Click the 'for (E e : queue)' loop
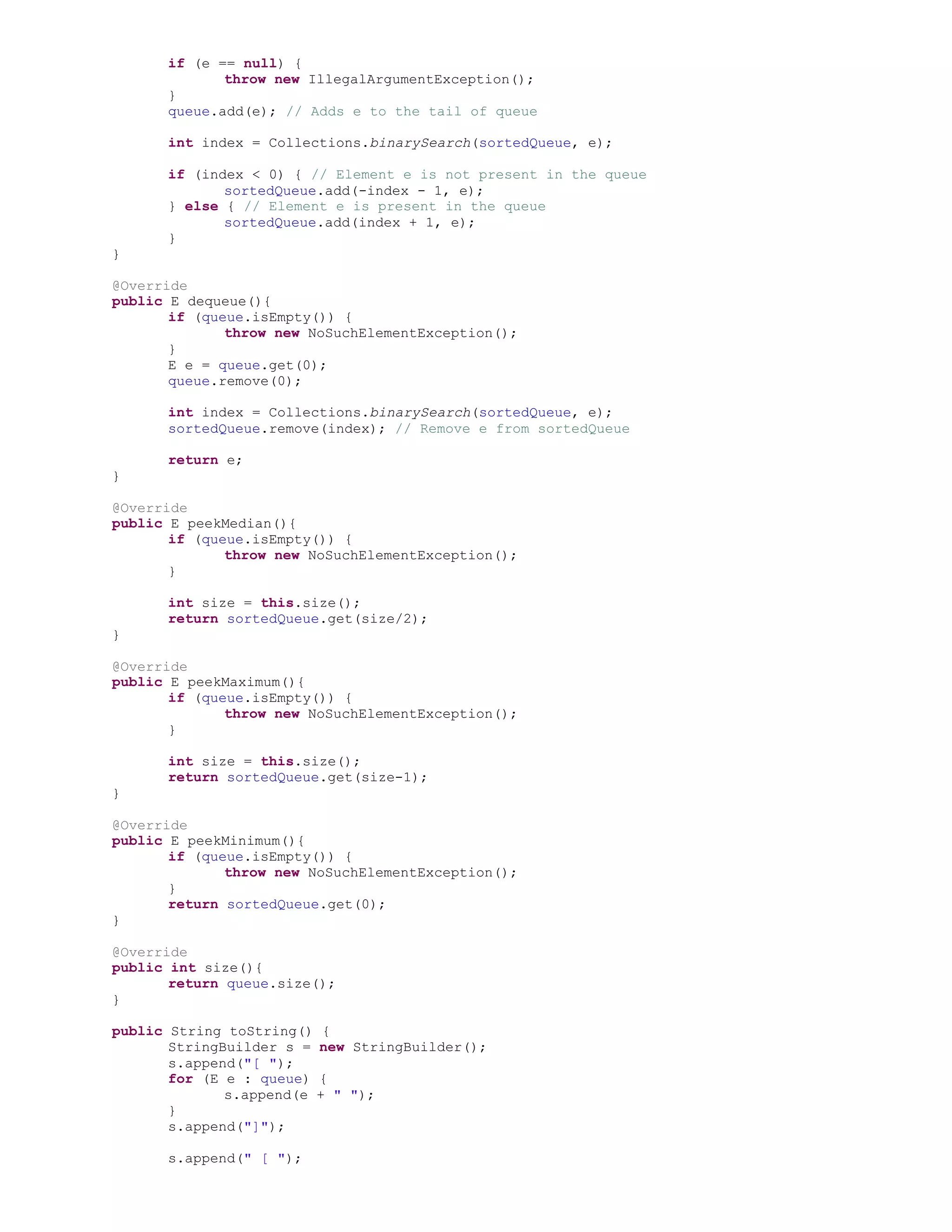This screenshot has height=1232, width=952. (x=247, y=1079)
